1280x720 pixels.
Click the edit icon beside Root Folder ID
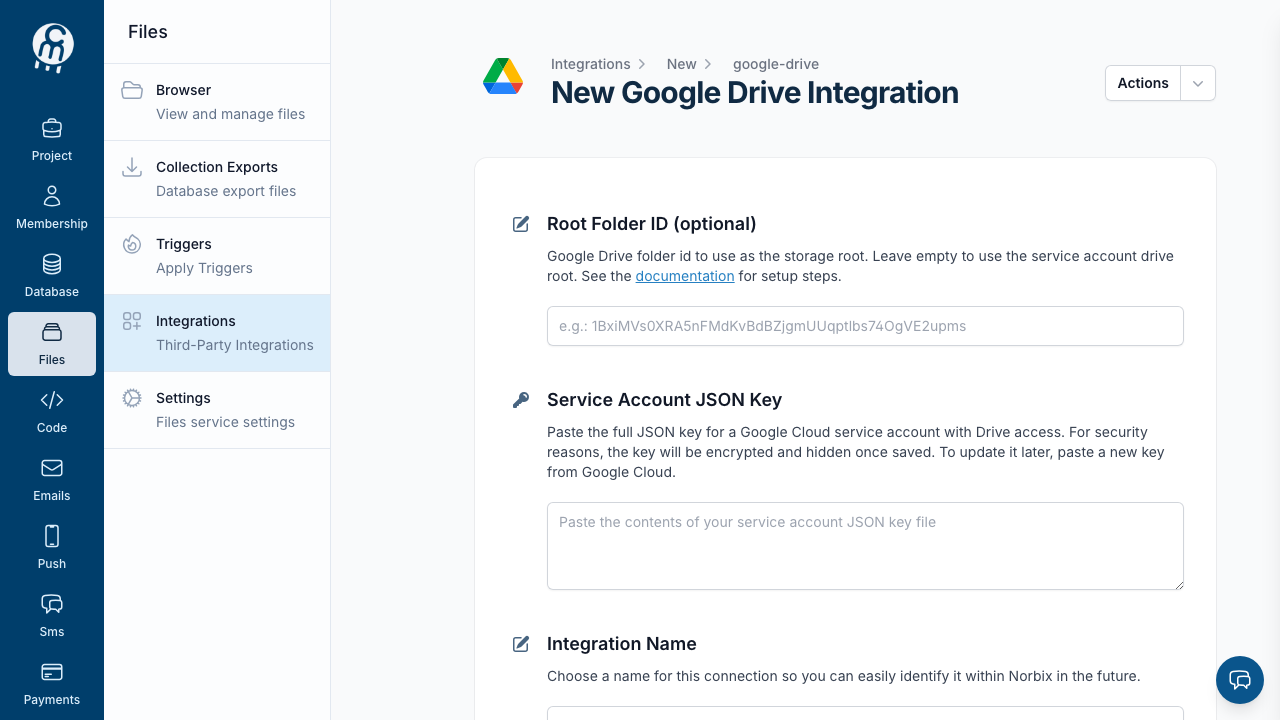pyautogui.click(x=521, y=224)
